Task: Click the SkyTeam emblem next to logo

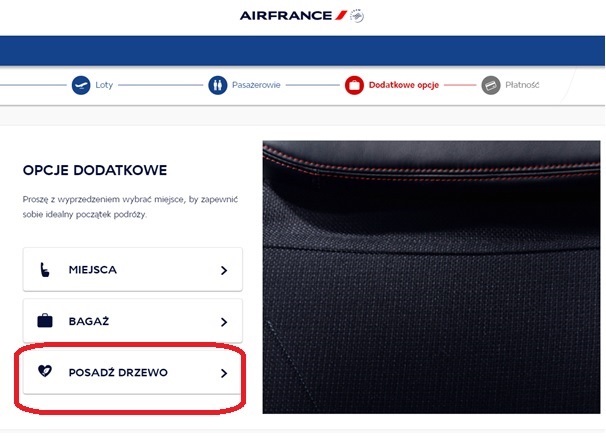Action: pyautogui.click(x=357, y=16)
